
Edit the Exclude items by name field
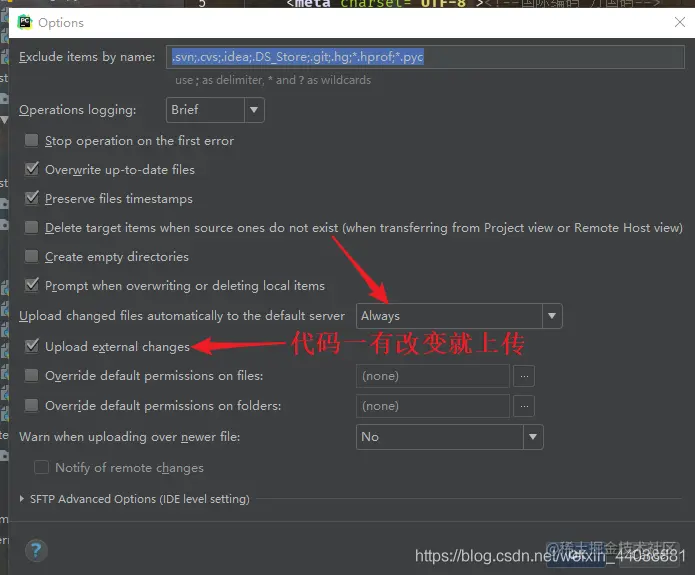coord(425,57)
